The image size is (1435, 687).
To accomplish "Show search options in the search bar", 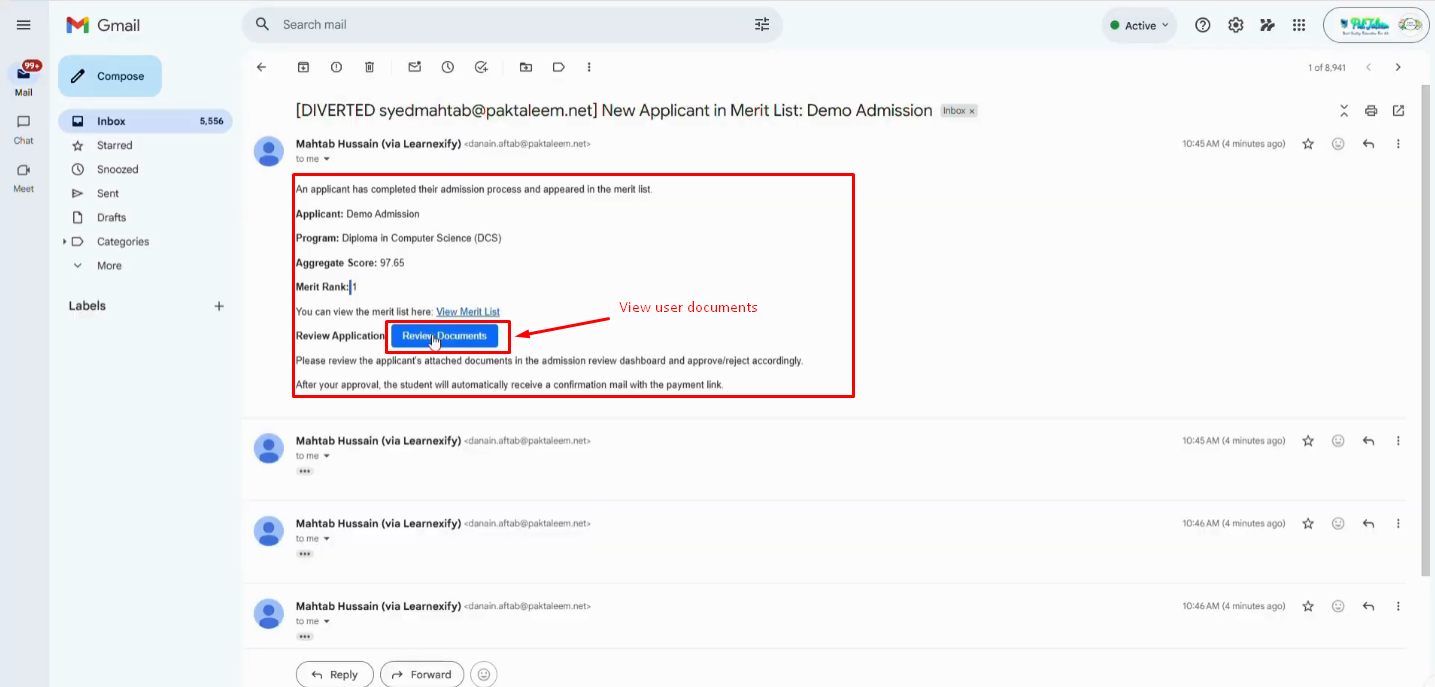I will [x=762, y=24].
